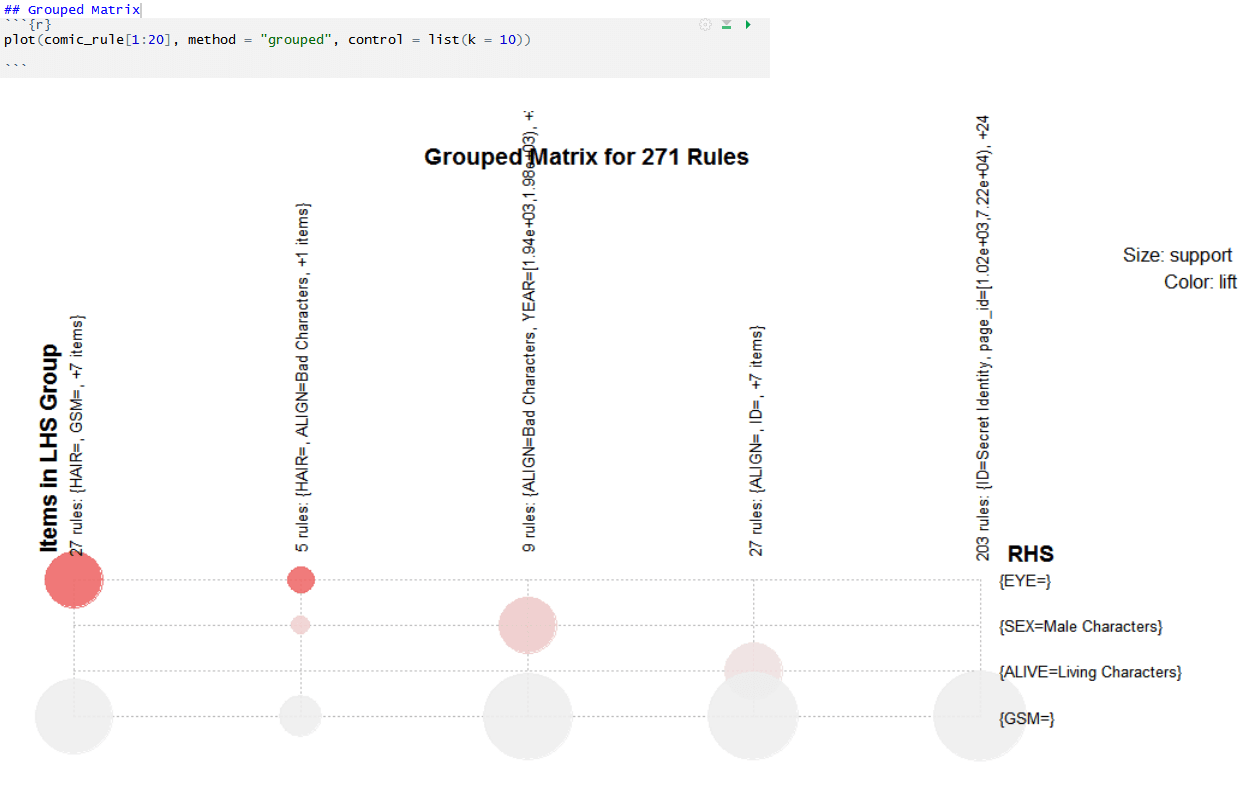Click the '## Grouped Matrix' heading line
The width and height of the screenshot is (1245, 789).
[72, 9]
